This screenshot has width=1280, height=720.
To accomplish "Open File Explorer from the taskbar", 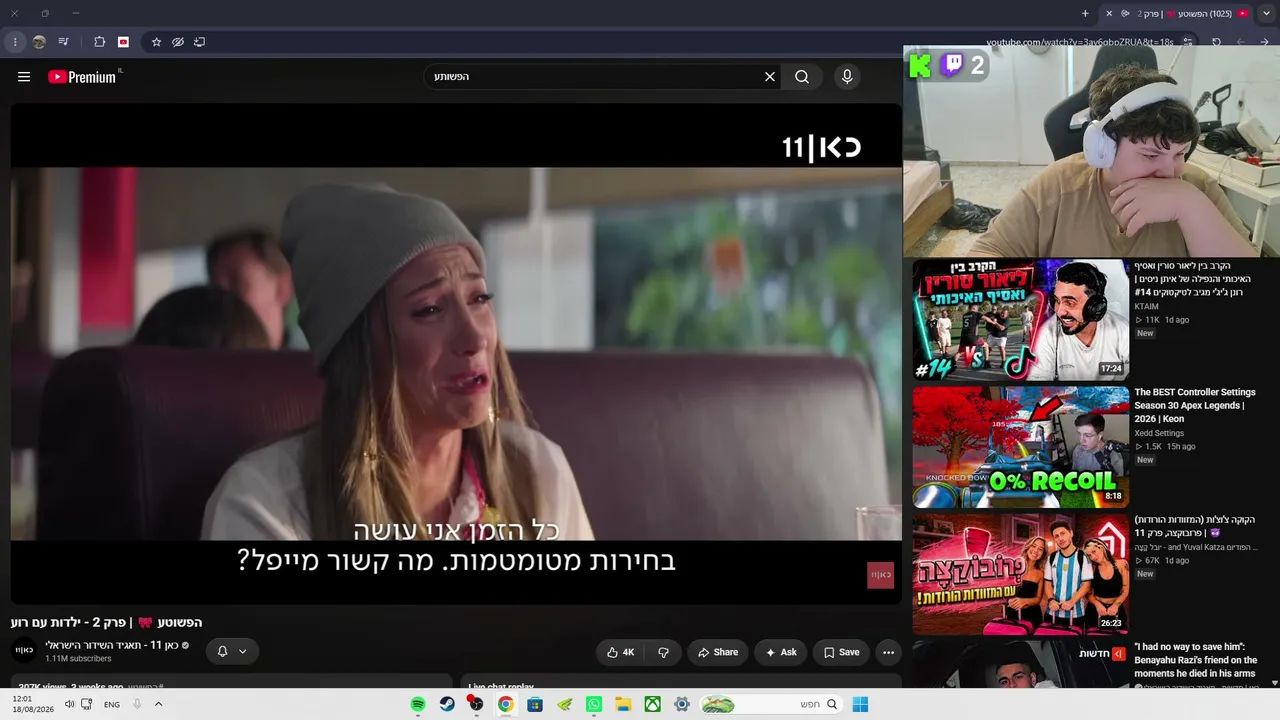I will 623,704.
